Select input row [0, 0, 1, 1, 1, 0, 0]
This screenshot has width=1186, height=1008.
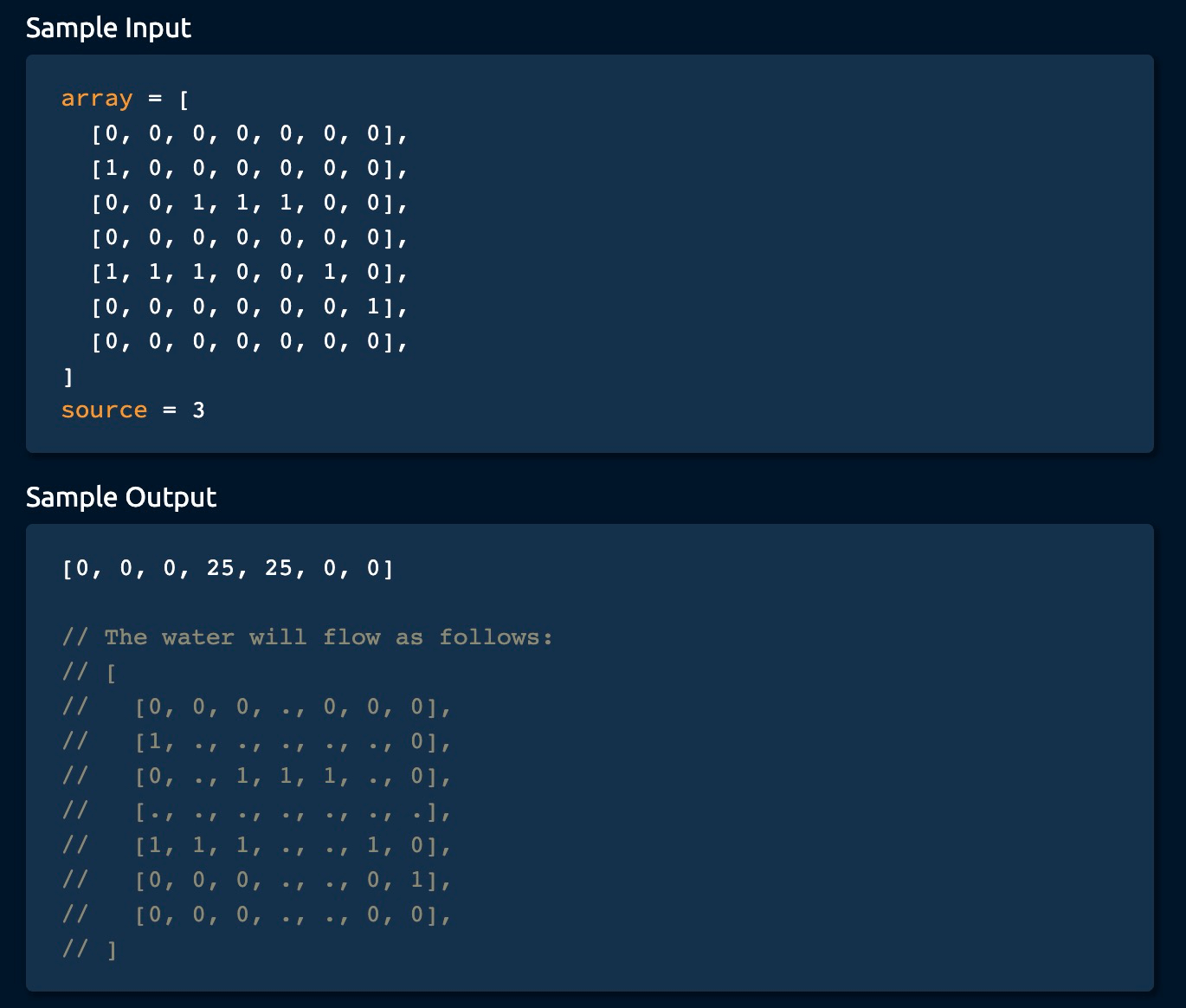249,203
